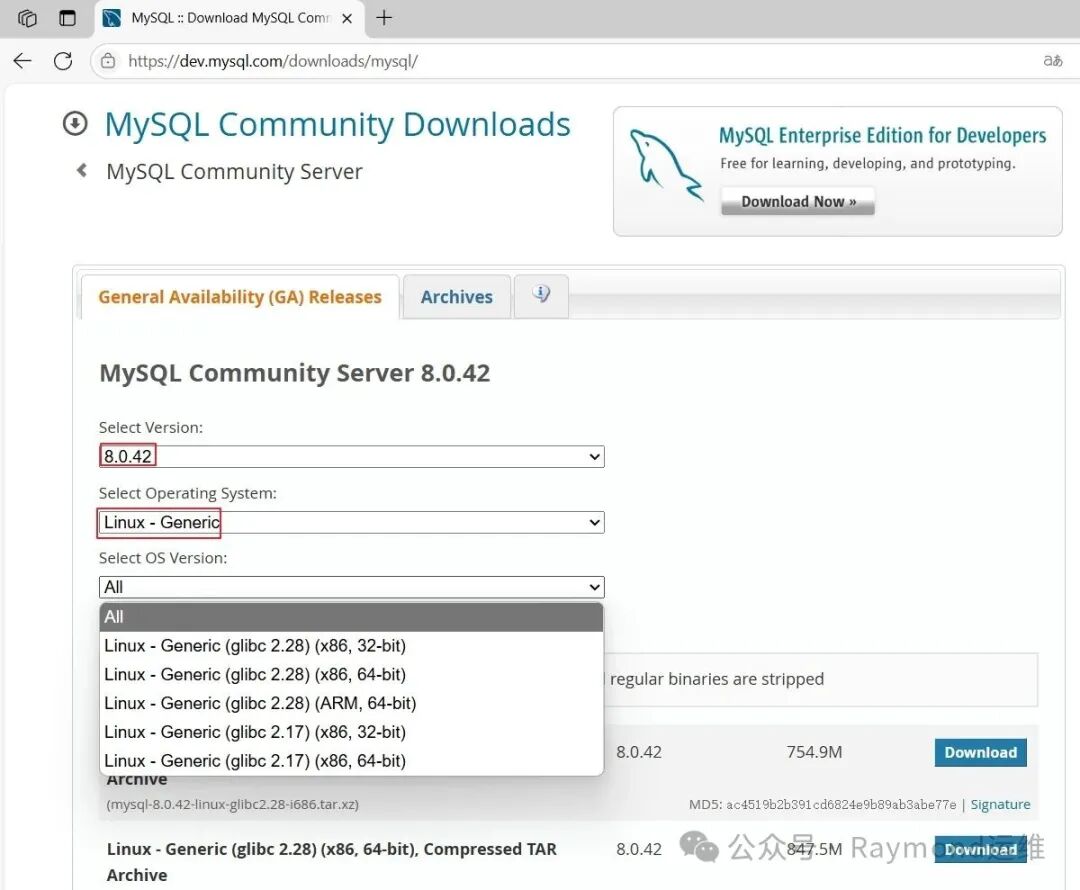Screen dimensions: 1080x890
Task: Download the 754.9M glibc 2.28 i686 archive
Action: pos(980,752)
